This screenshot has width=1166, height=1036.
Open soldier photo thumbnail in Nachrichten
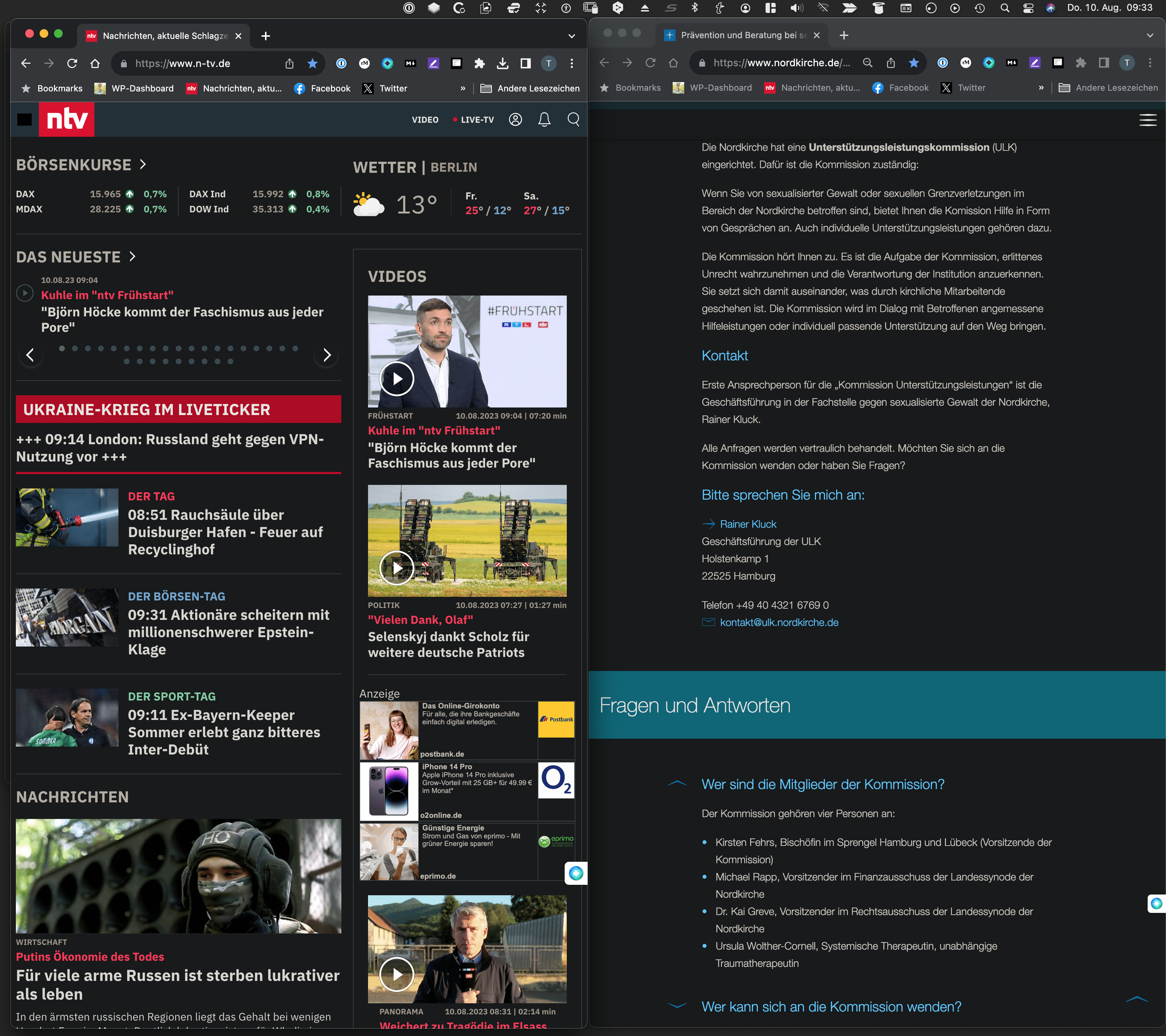coord(179,876)
